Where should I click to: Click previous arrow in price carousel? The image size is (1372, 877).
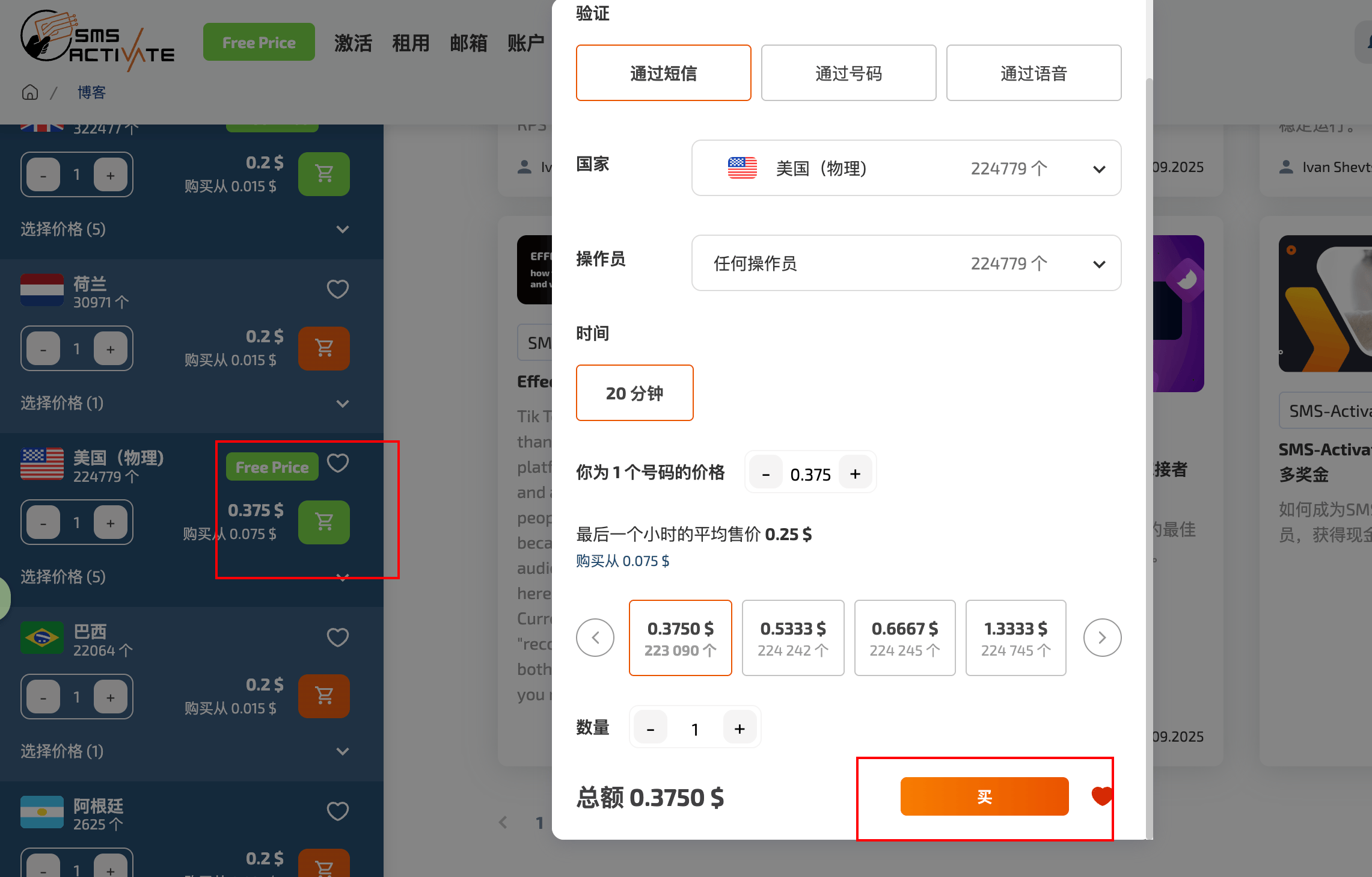coord(595,638)
